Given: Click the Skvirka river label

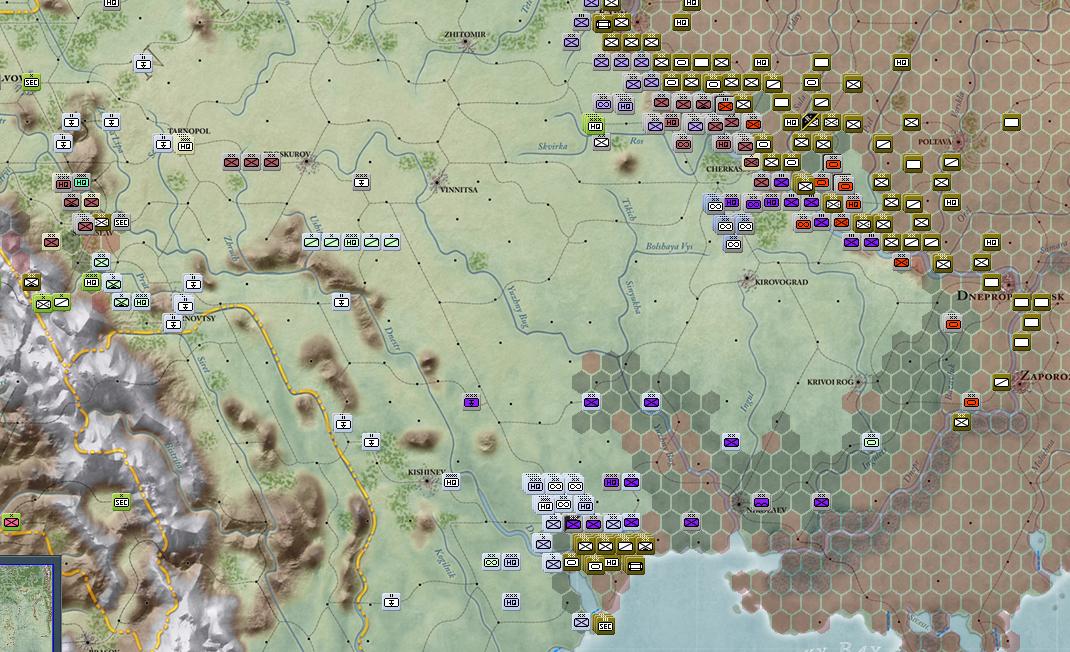Looking at the screenshot, I should [x=552, y=146].
